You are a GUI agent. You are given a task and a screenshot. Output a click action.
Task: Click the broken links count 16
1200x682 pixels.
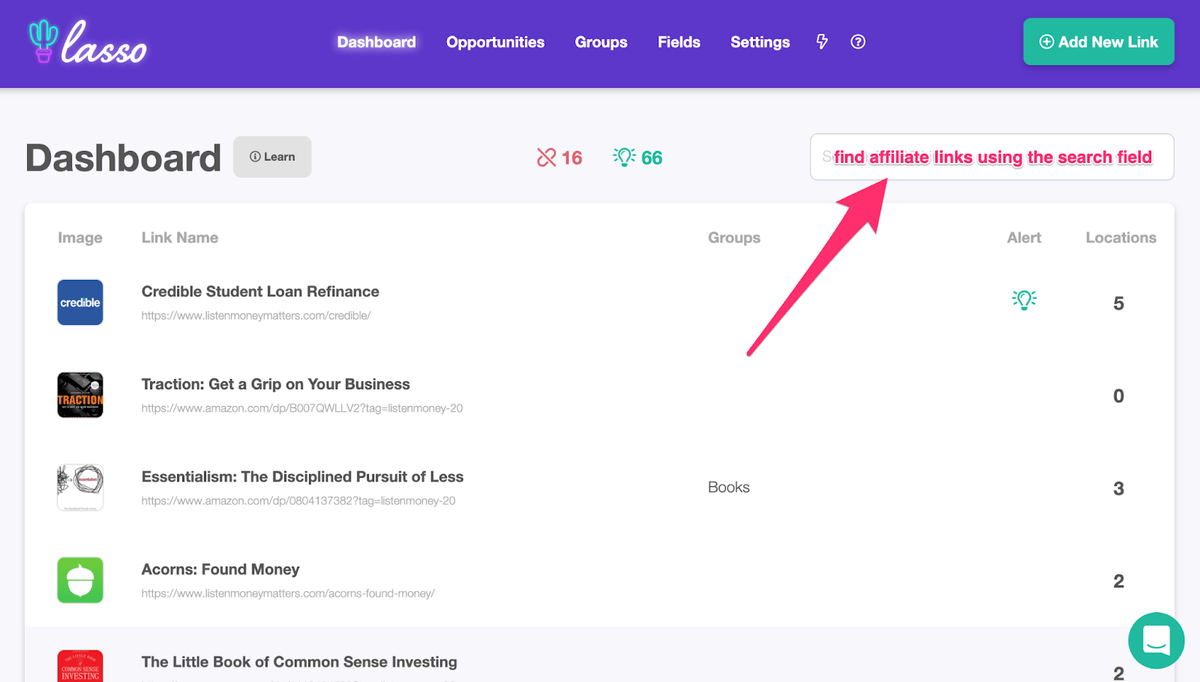[x=559, y=157]
